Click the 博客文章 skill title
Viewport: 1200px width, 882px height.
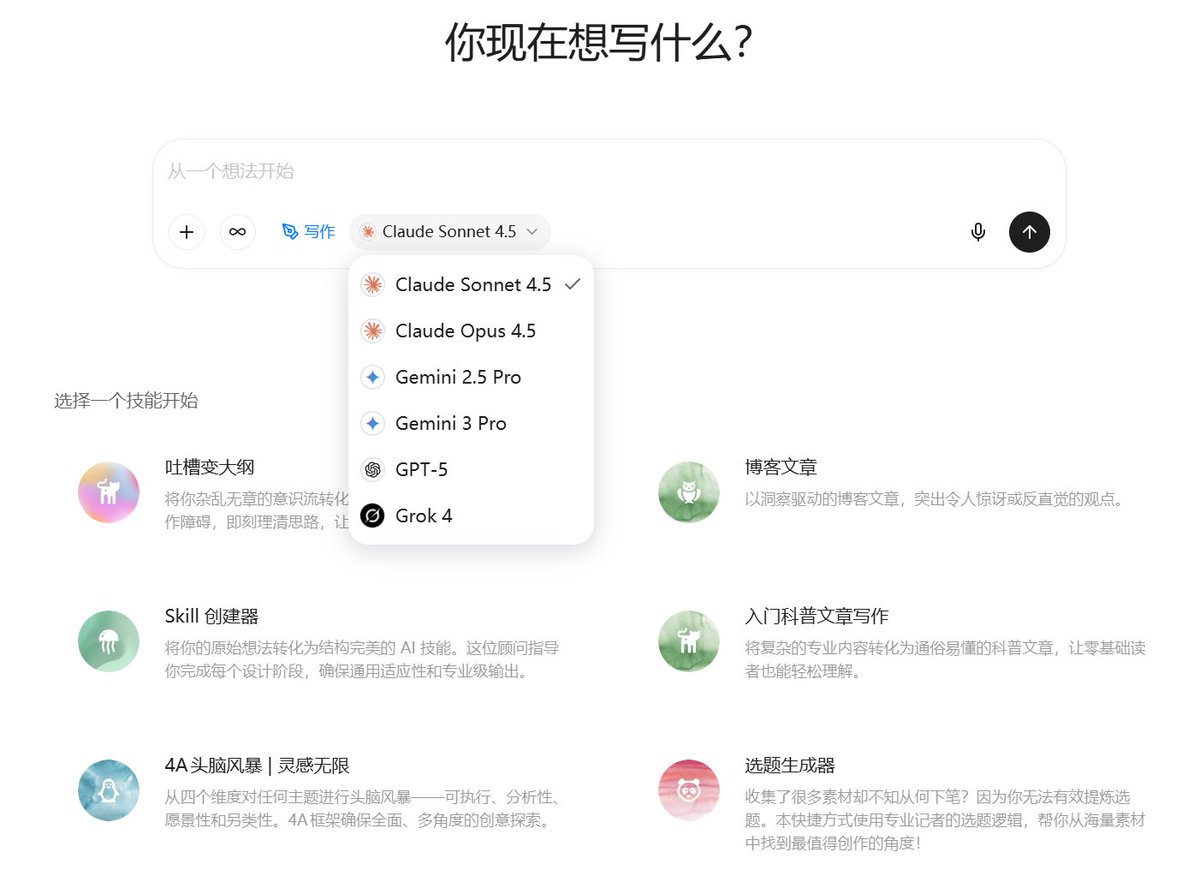coord(781,467)
